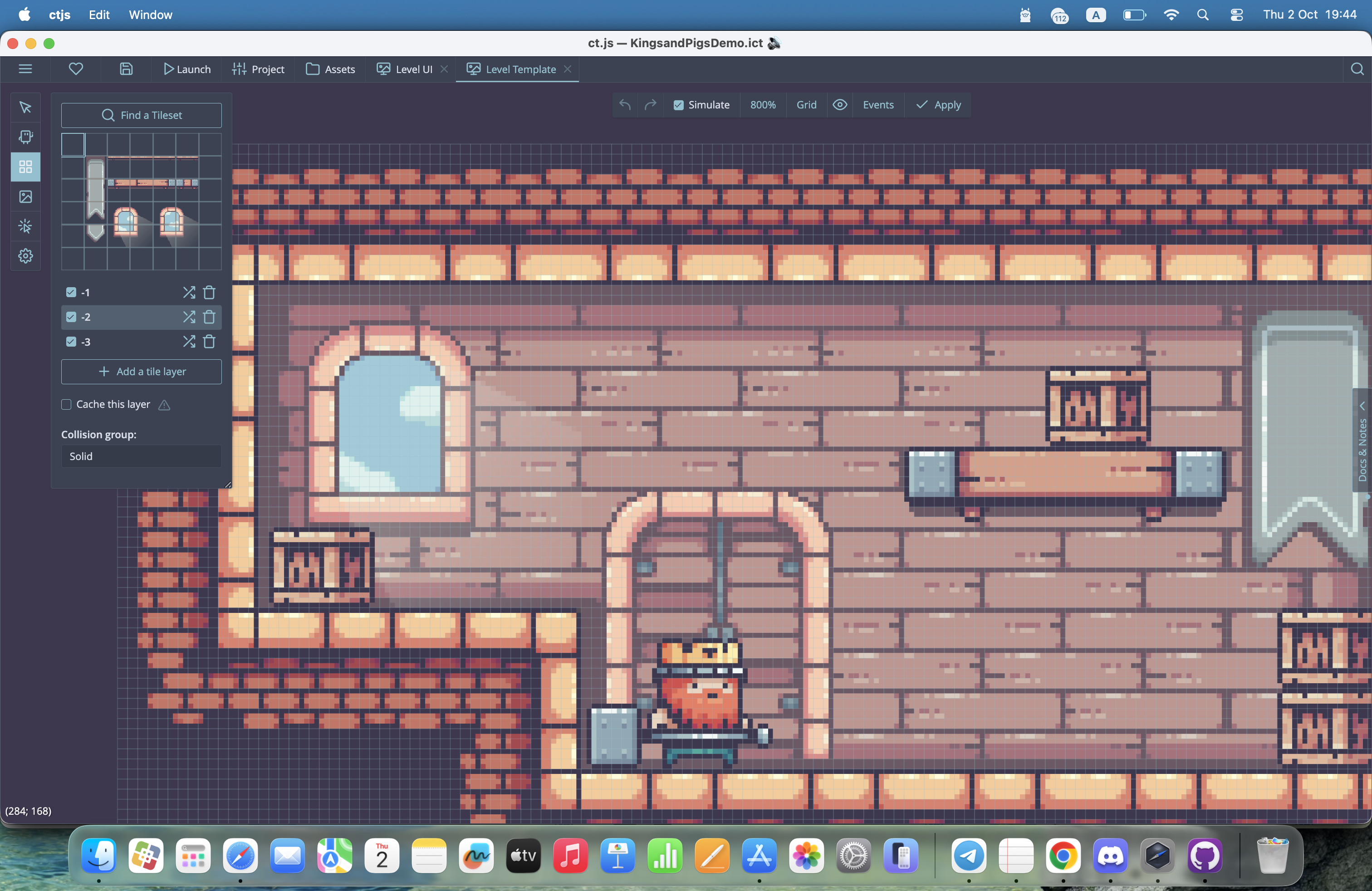Click the save project floppy icon
Screen dimensions: 1372x891
click(126, 69)
